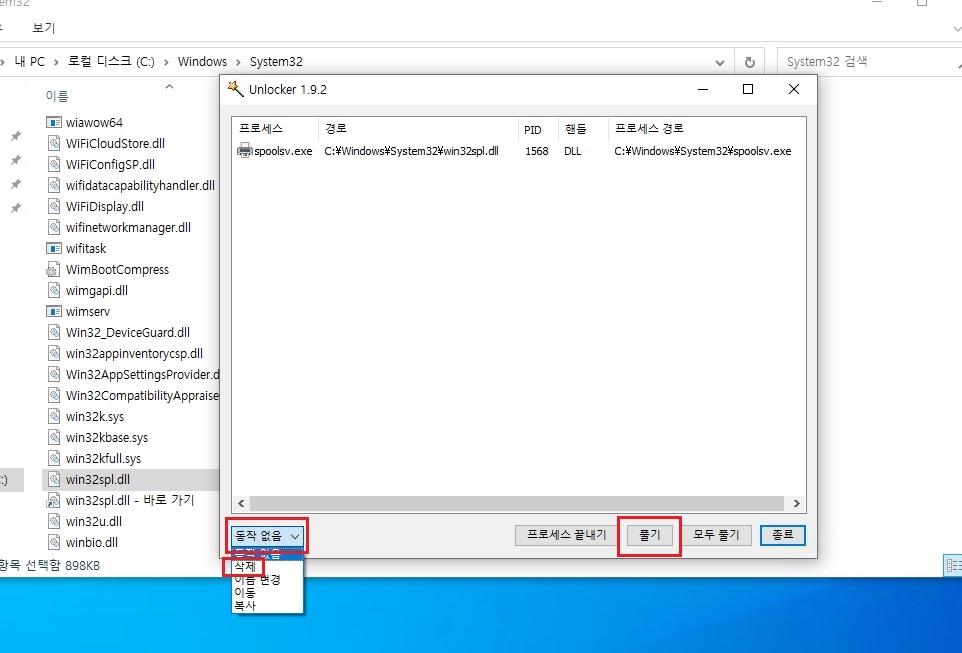Image resolution: width=962 pixels, height=653 pixels.
Task: Click the win32spl.dll shortcut file icon
Action: (x=54, y=501)
